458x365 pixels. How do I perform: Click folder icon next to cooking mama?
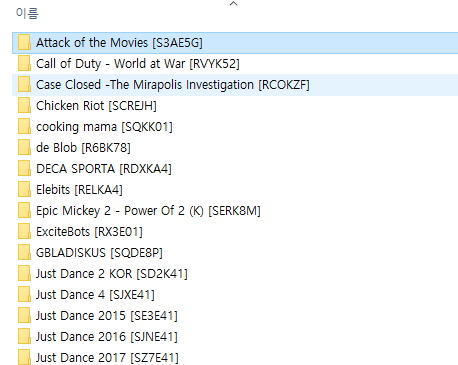(24, 127)
